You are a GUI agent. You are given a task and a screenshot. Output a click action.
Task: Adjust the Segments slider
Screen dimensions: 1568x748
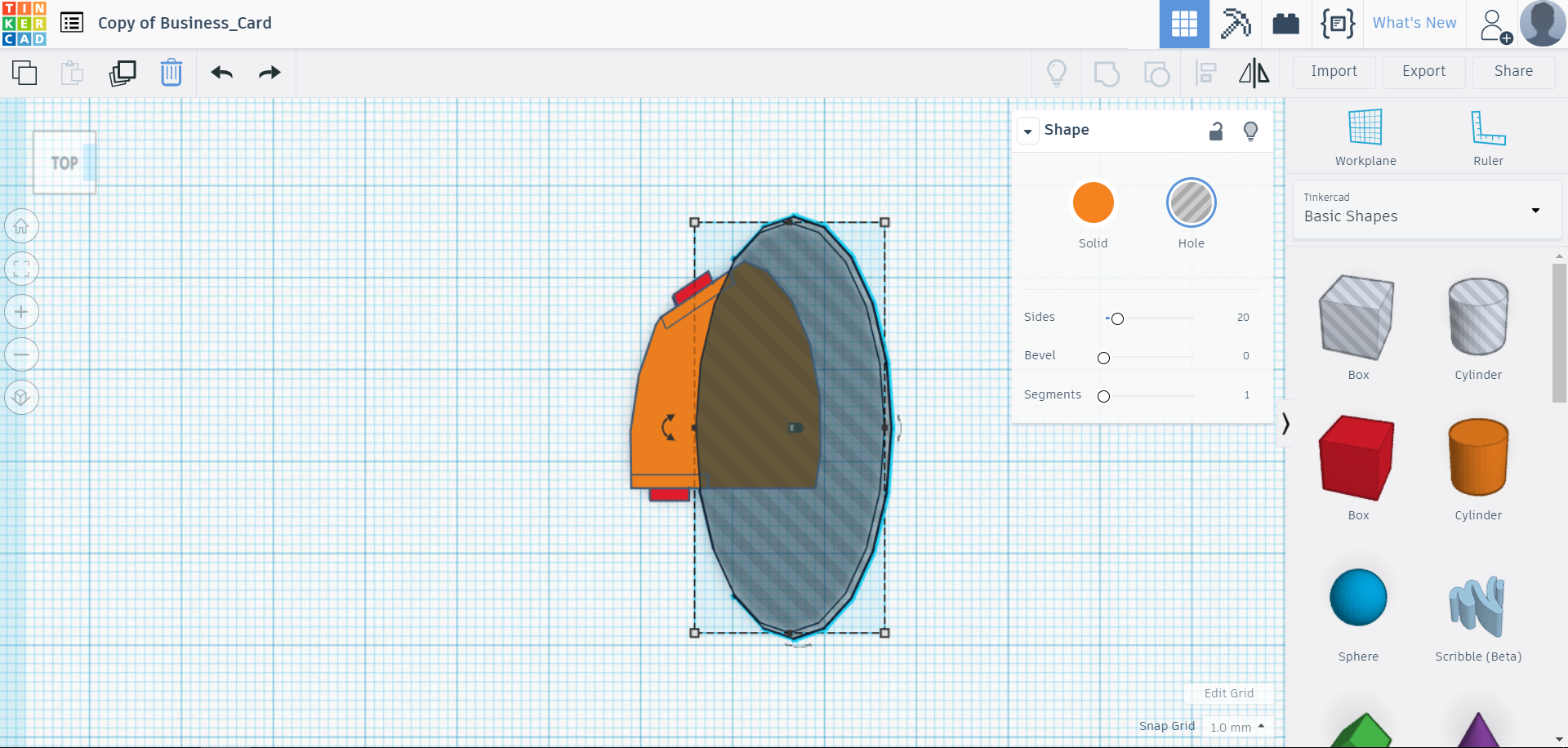click(1103, 396)
